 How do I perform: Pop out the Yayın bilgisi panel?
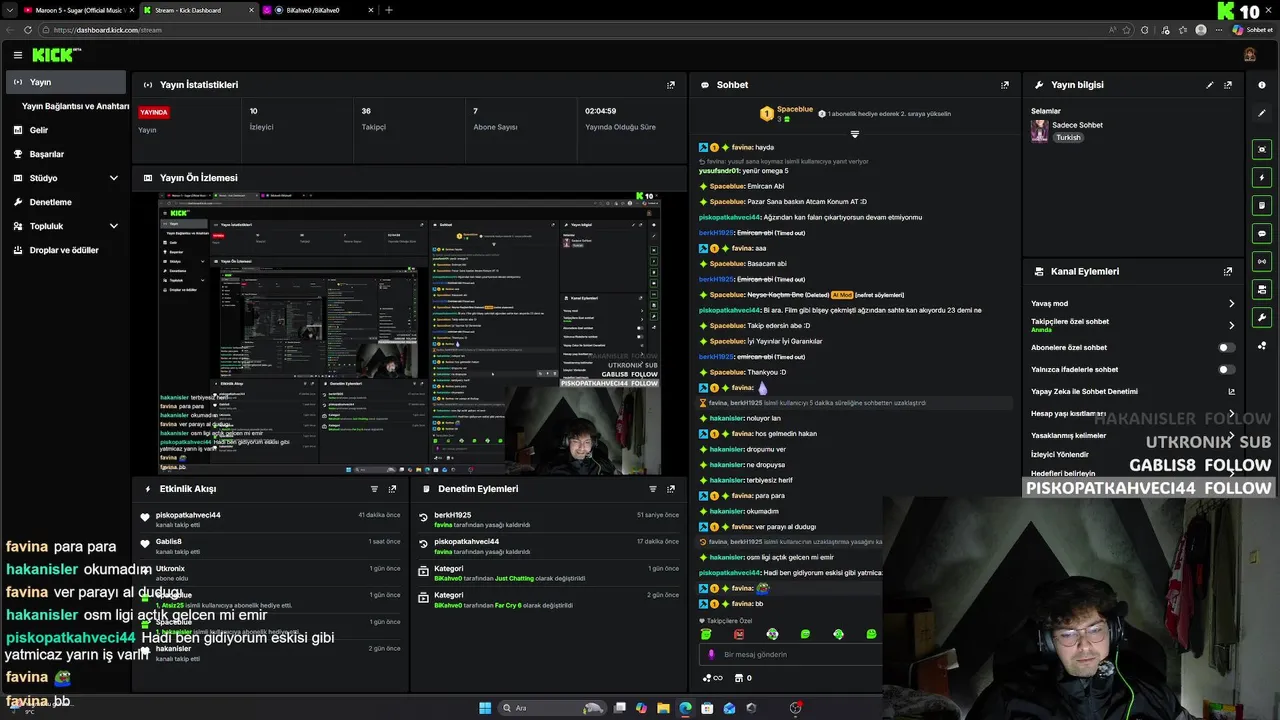[x=1228, y=85]
